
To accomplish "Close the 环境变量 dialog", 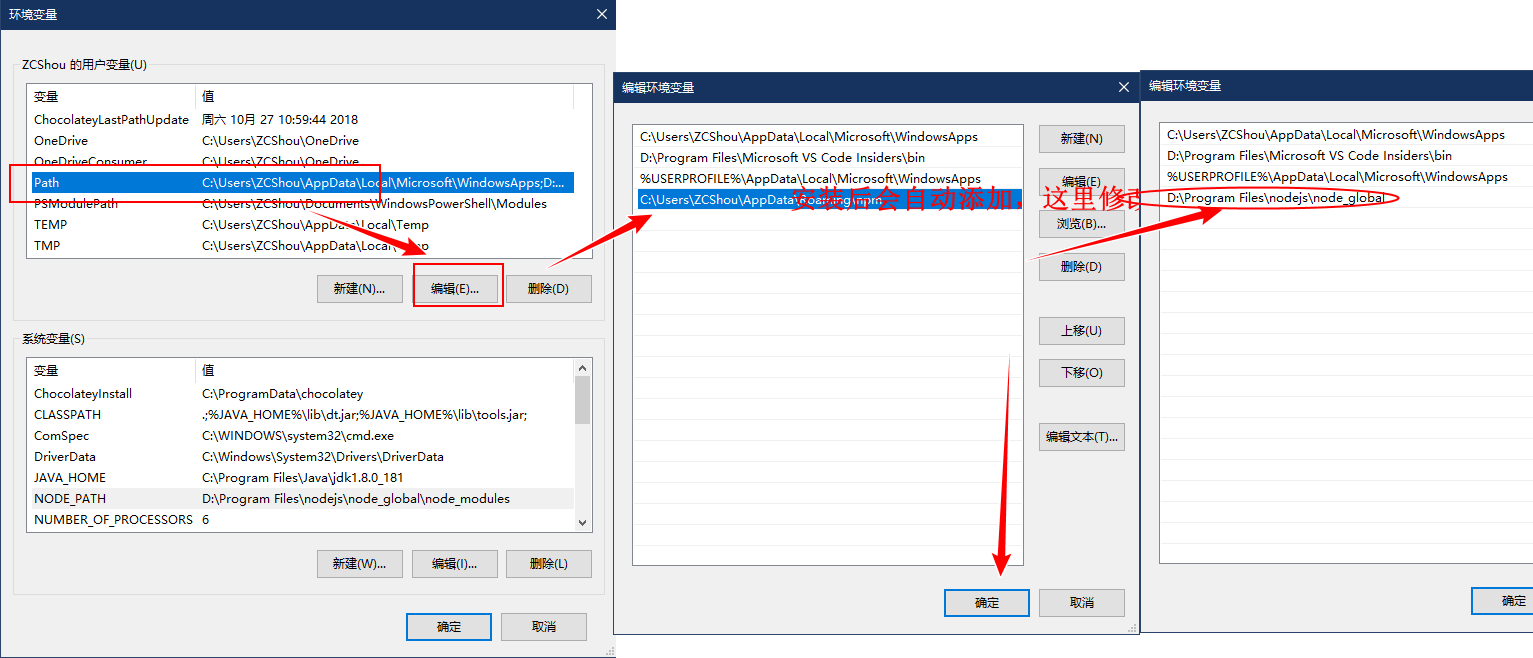I will point(601,14).
